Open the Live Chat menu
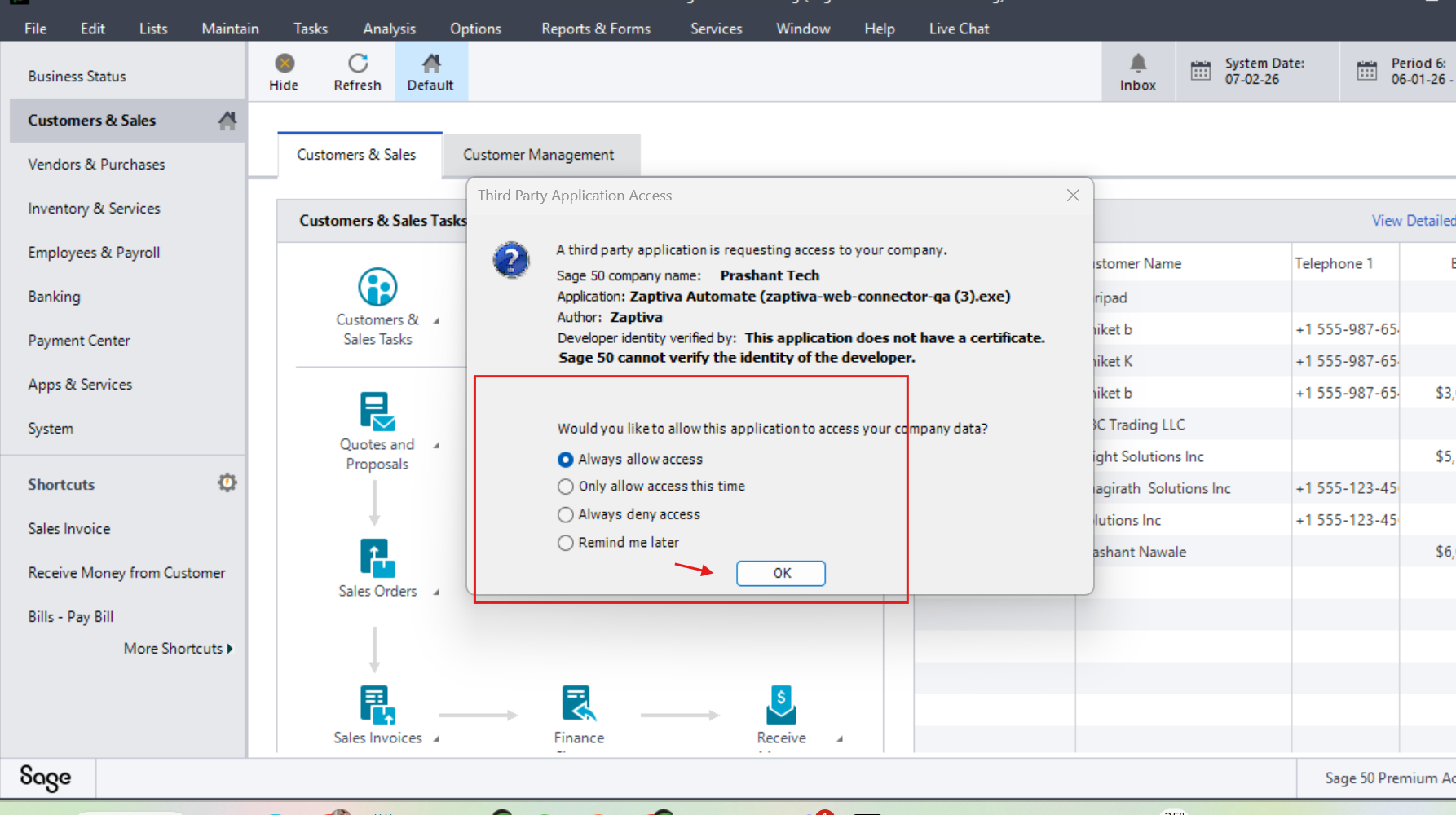Image resolution: width=1456 pixels, height=815 pixels. [960, 29]
